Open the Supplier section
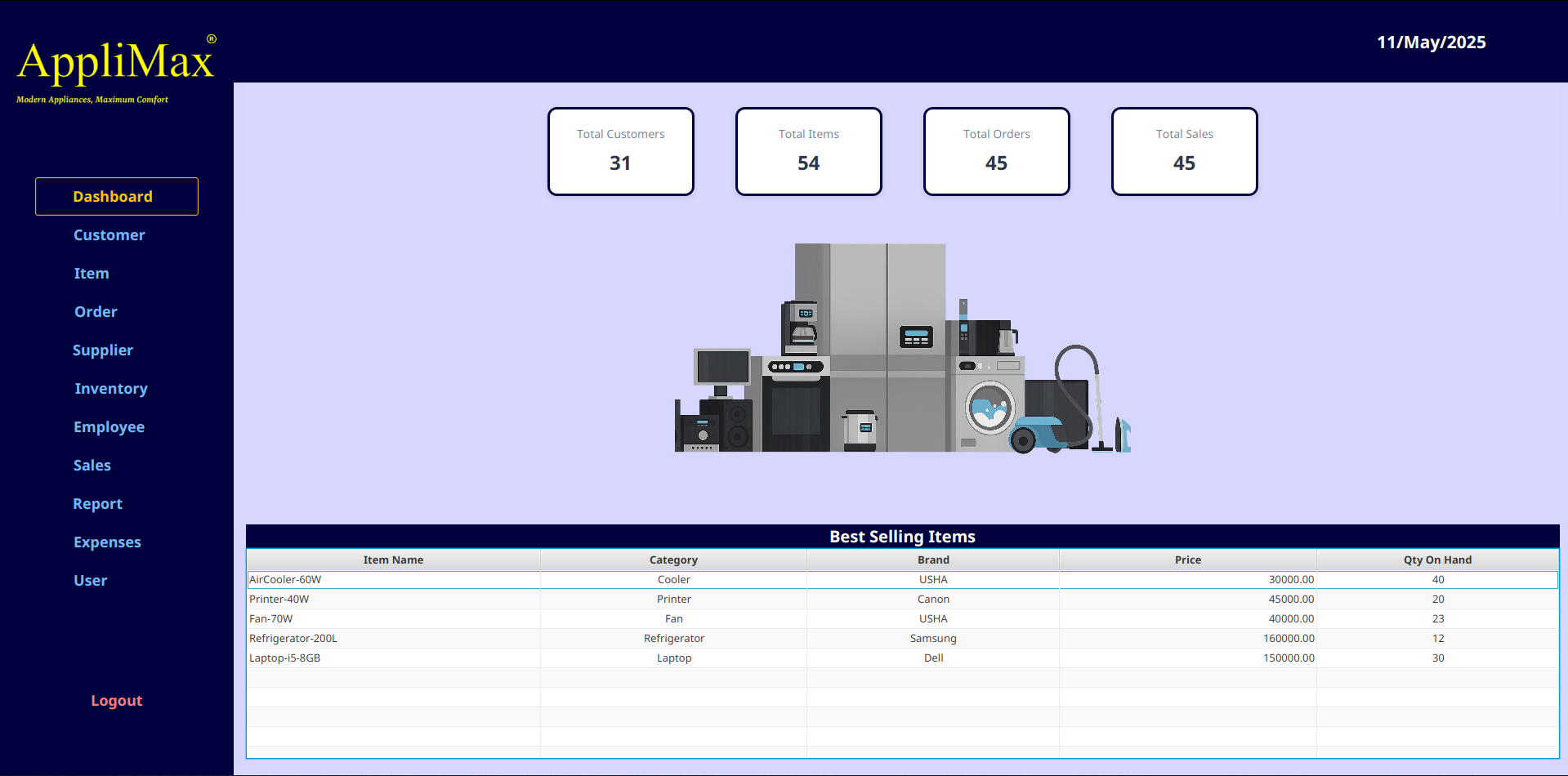 tap(103, 350)
